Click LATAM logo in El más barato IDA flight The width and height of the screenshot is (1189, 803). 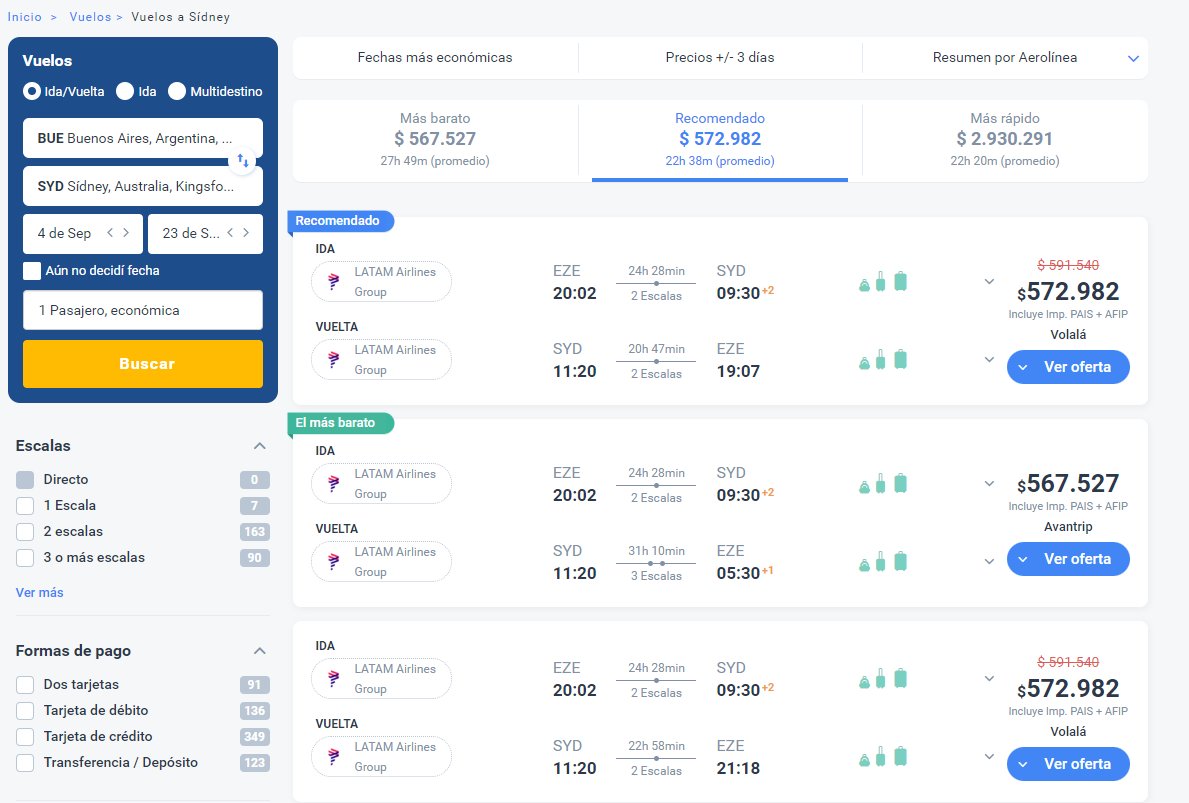tap(334, 483)
